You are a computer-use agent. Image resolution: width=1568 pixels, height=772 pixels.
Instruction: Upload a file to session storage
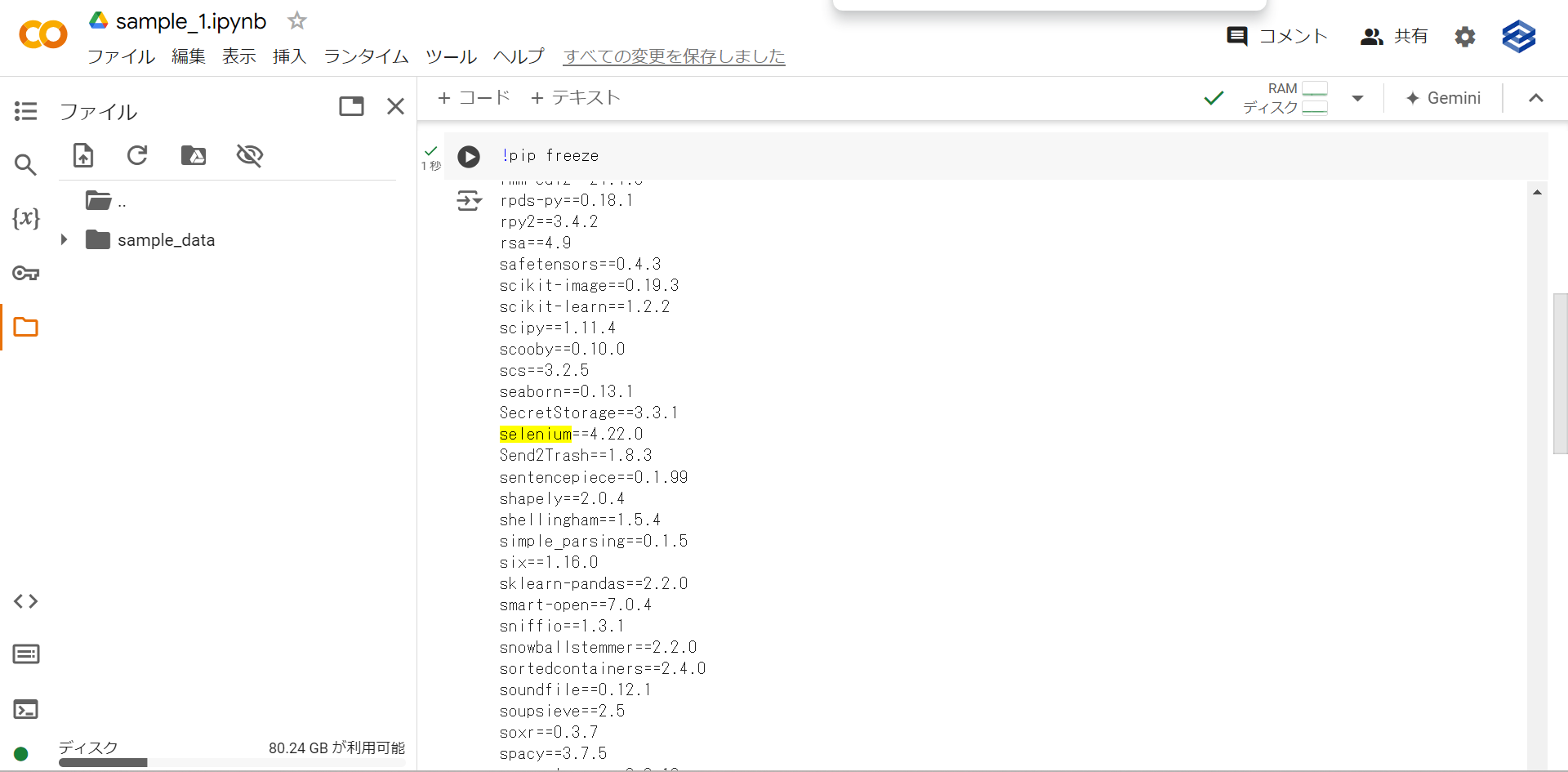[82, 155]
